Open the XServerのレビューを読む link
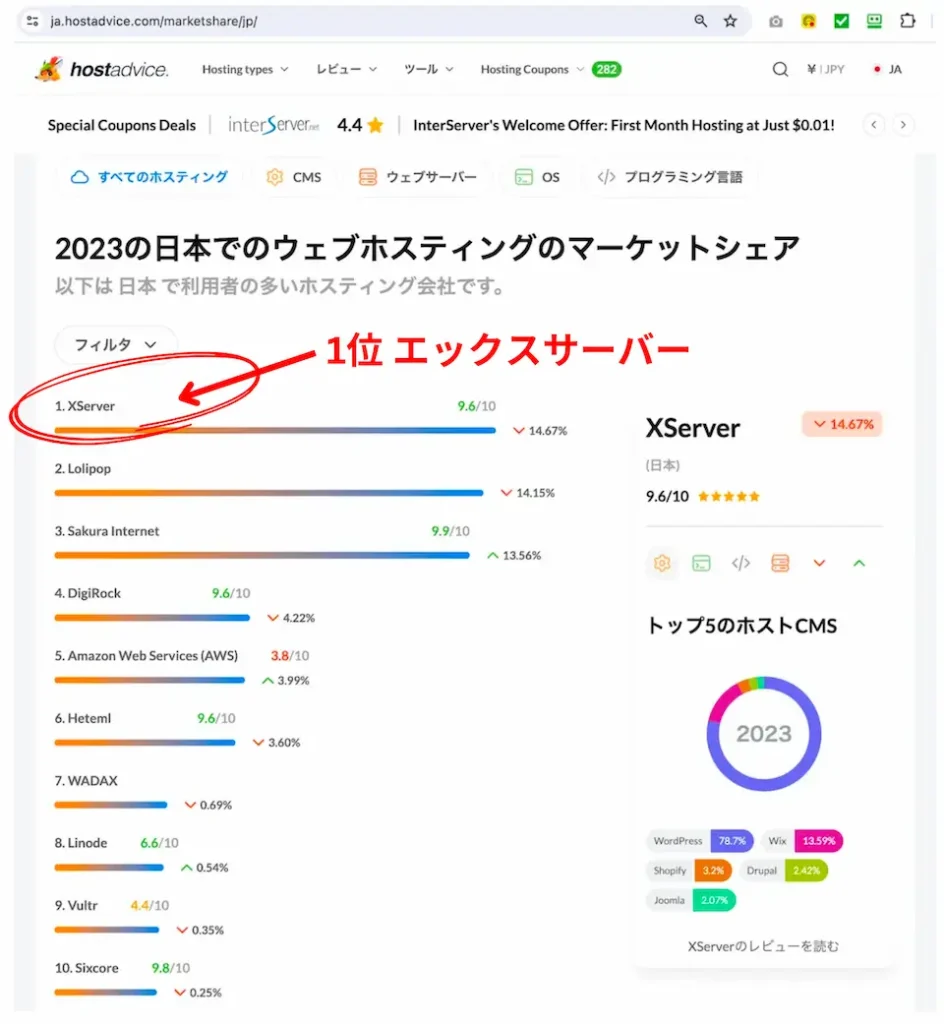This screenshot has height=1024, width=944. pos(763,946)
